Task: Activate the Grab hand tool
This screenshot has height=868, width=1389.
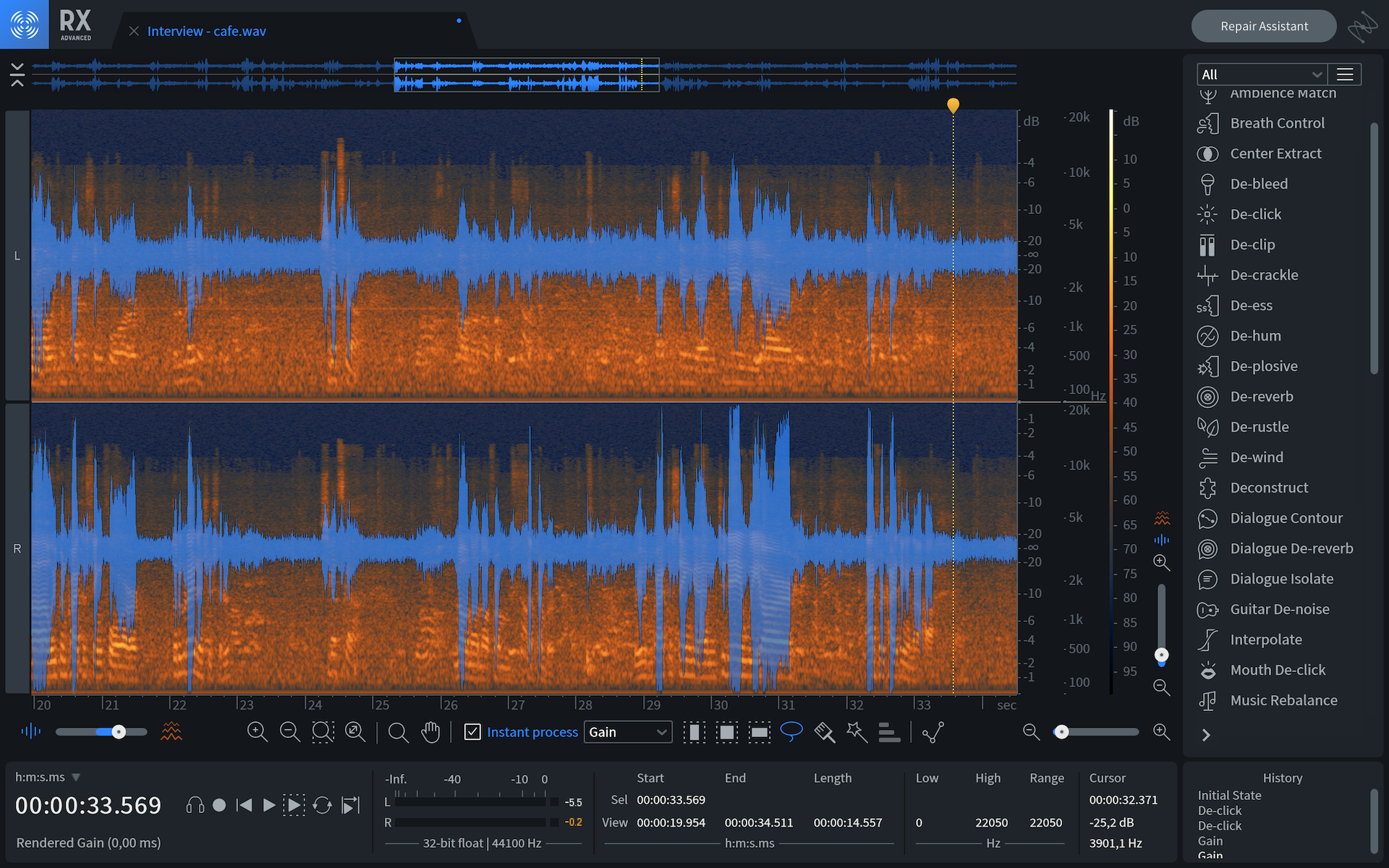Action: tap(430, 732)
